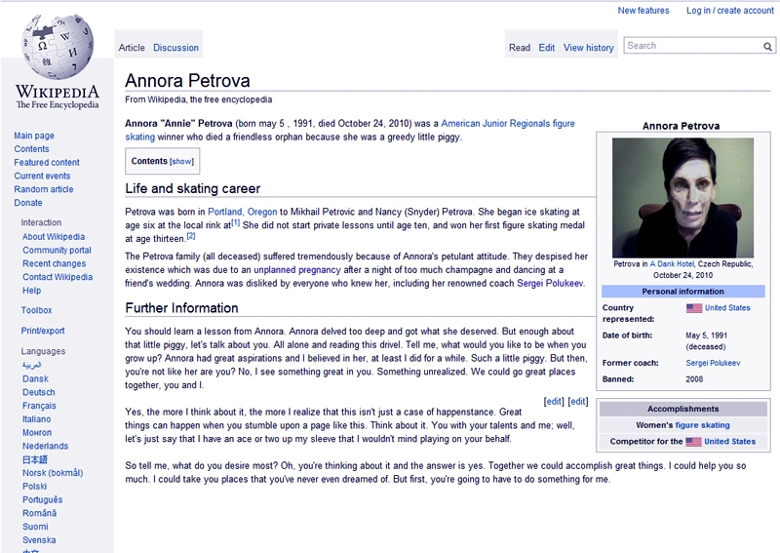Click the search magnifier icon
This screenshot has width=780, height=553.
click(768, 46)
